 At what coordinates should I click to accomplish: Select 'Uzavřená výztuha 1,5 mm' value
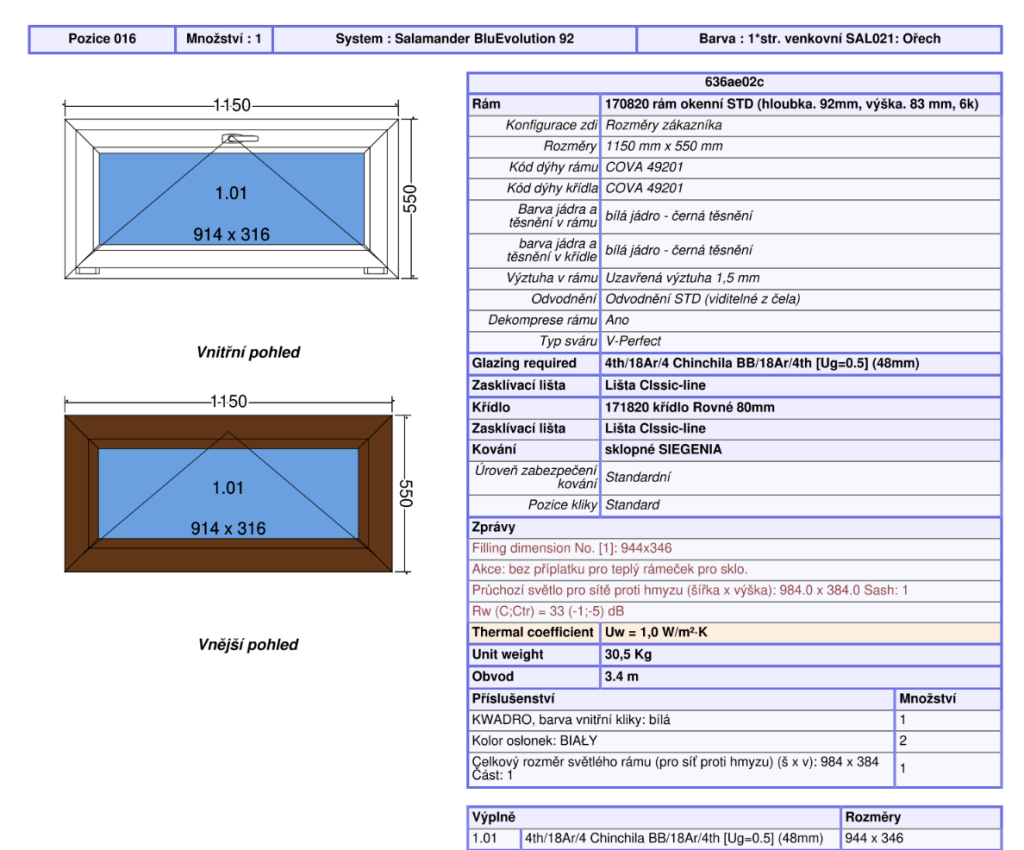pyautogui.click(x=682, y=278)
